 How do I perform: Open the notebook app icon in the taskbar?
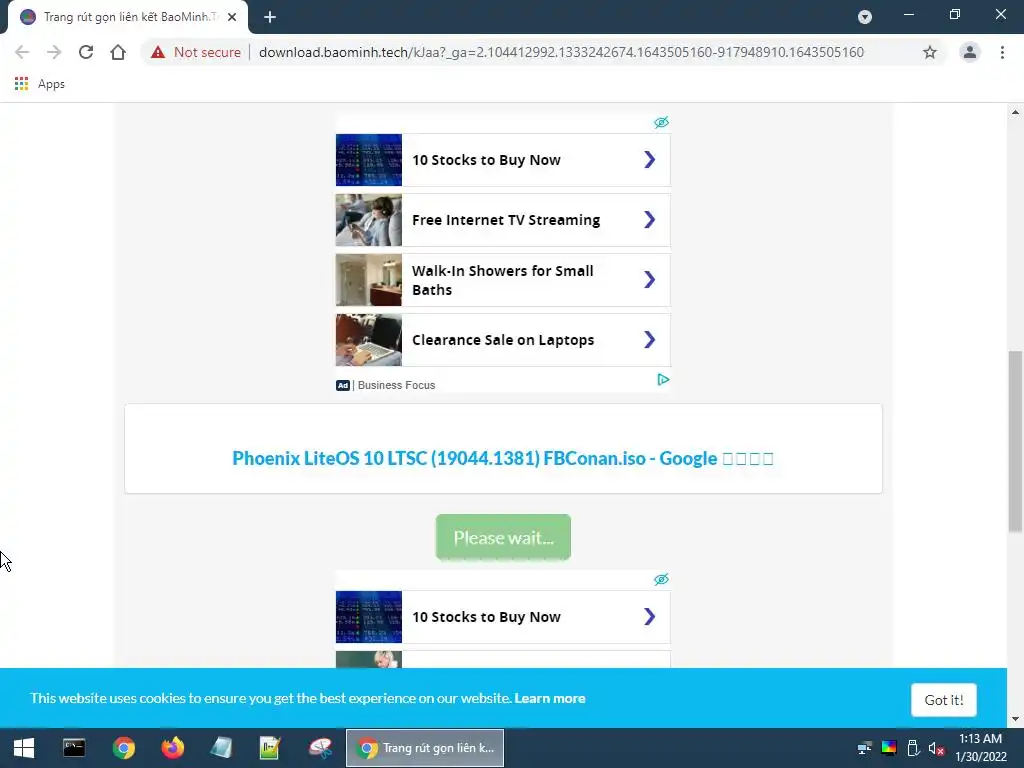coord(222,748)
